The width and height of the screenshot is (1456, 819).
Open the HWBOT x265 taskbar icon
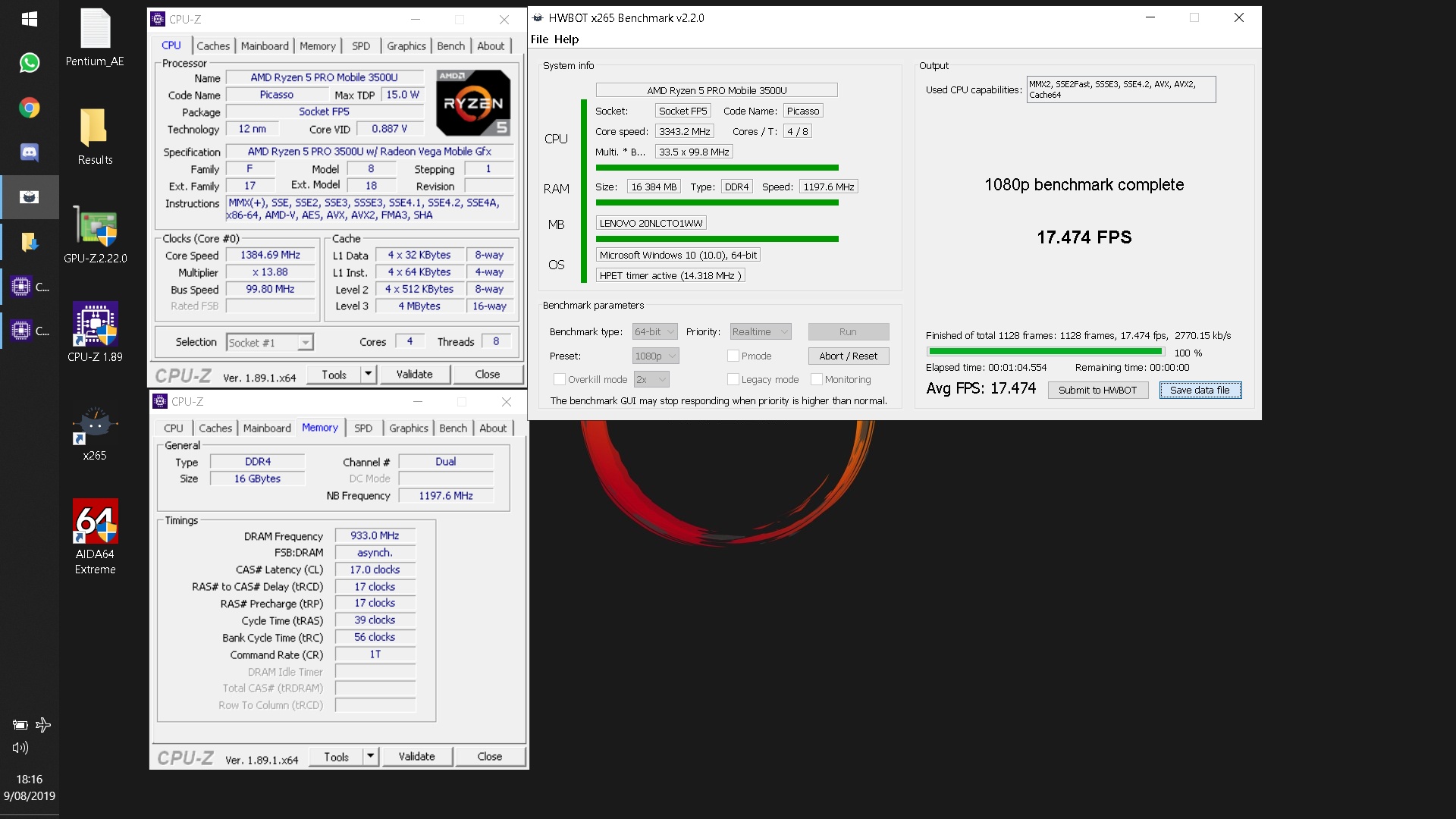tap(29, 197)
